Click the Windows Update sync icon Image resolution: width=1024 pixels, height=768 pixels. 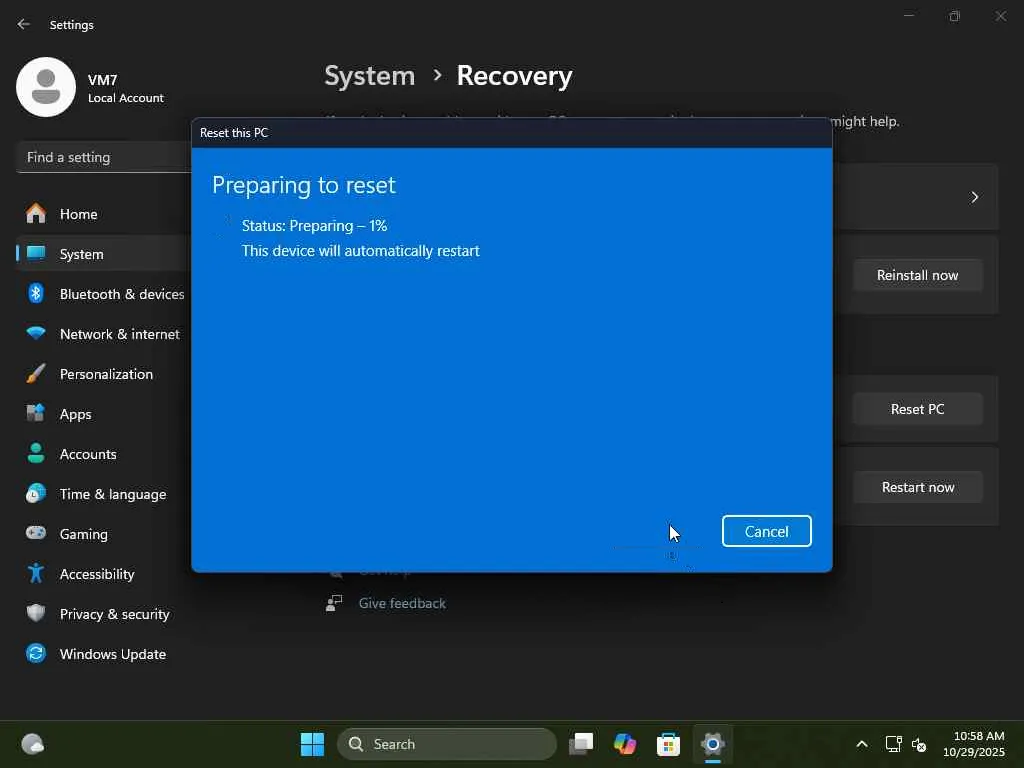36,653
